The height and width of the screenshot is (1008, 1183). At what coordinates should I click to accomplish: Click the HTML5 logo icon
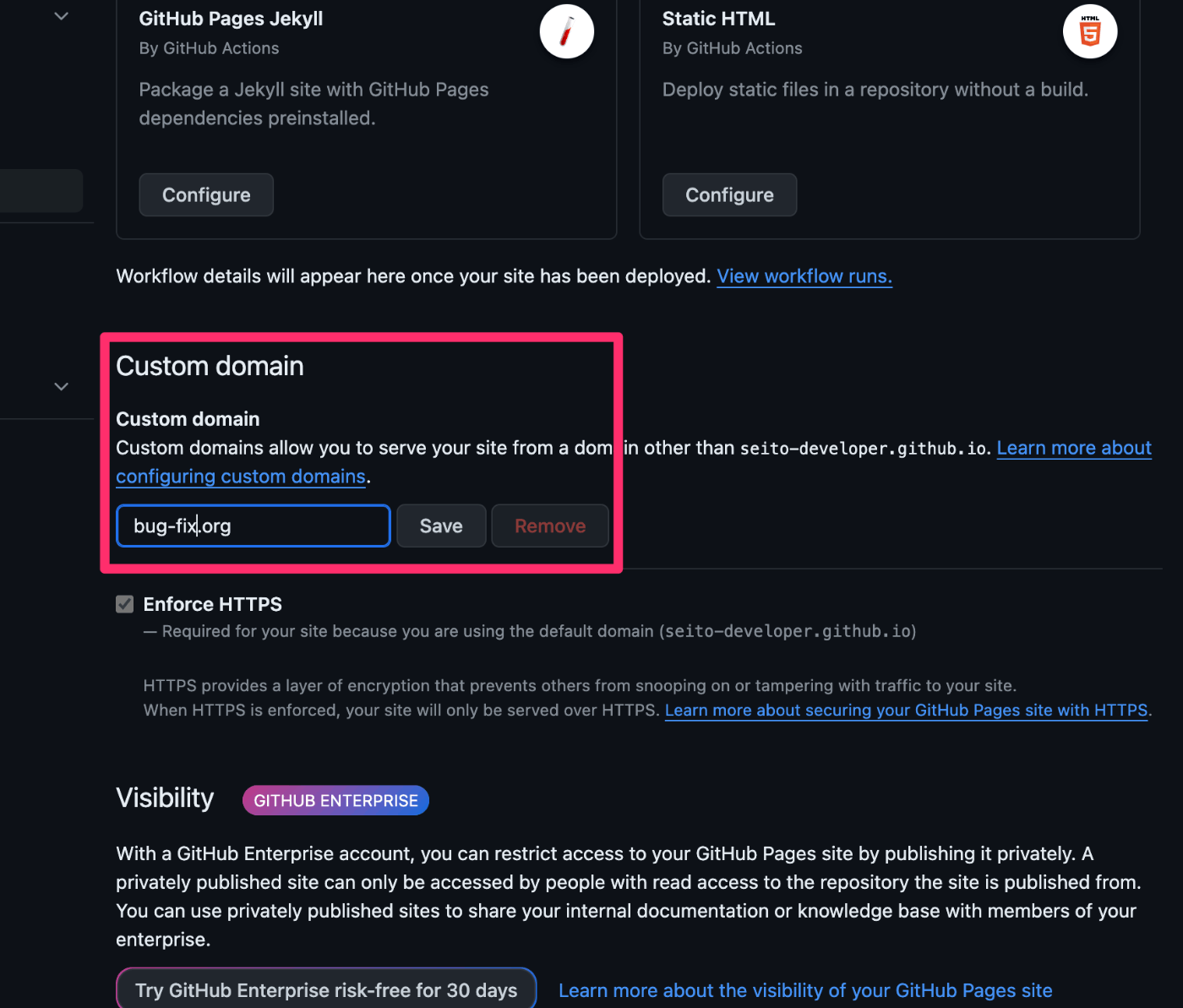click(x=1090, y=32)
